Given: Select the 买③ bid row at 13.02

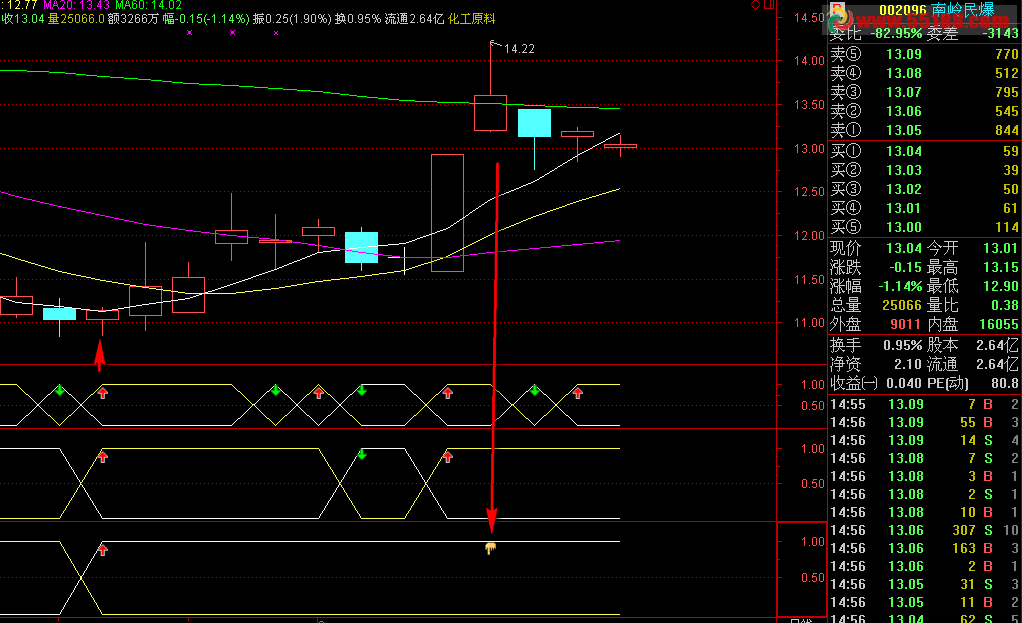Looking at the screenshot, I should coord(924,189).
